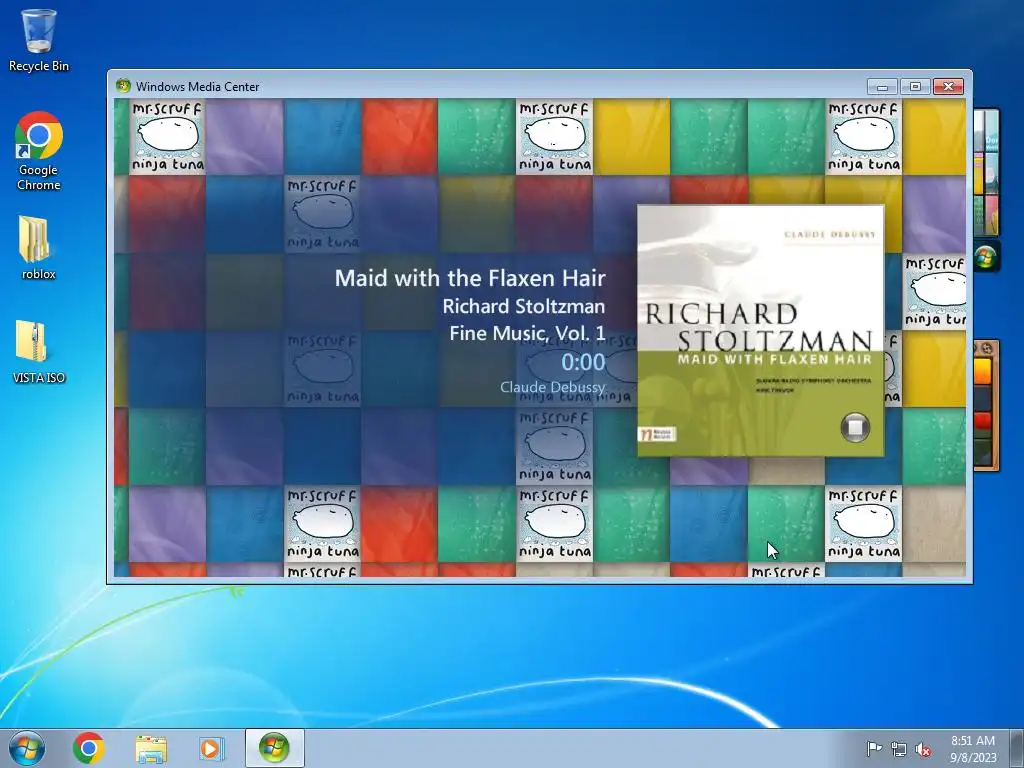Image resolution: width=1024 pixels, height=768 pixels.
Task: Click the album name Fine Music, Vol. 1
Action: 527,333
